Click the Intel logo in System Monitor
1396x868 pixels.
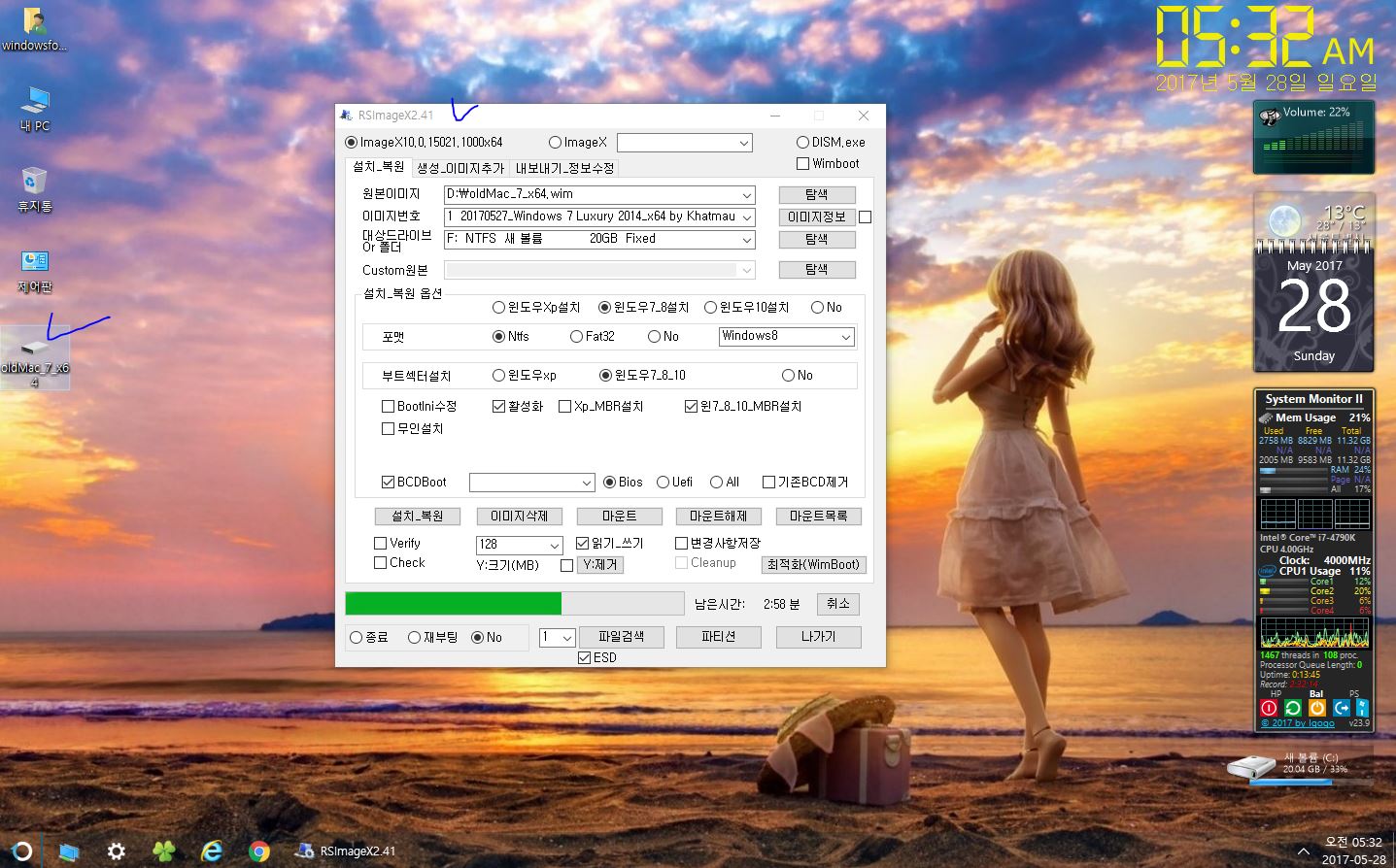[x=1267, y=571]
